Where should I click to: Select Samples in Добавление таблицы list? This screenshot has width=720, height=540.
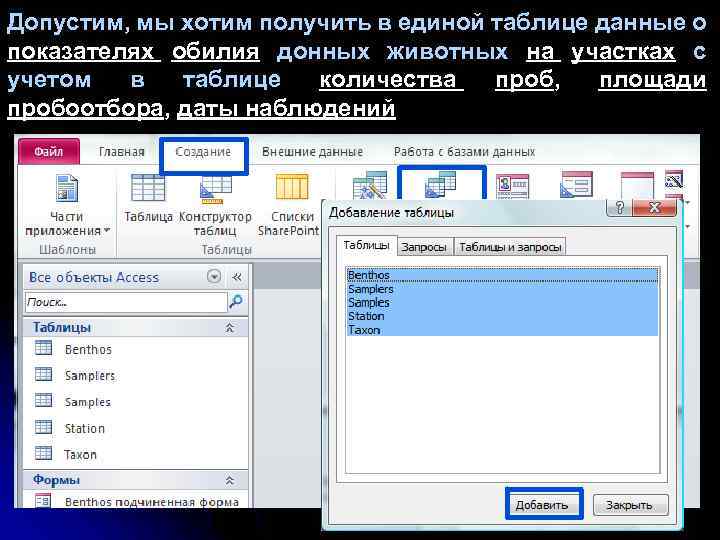coord(502,303)
